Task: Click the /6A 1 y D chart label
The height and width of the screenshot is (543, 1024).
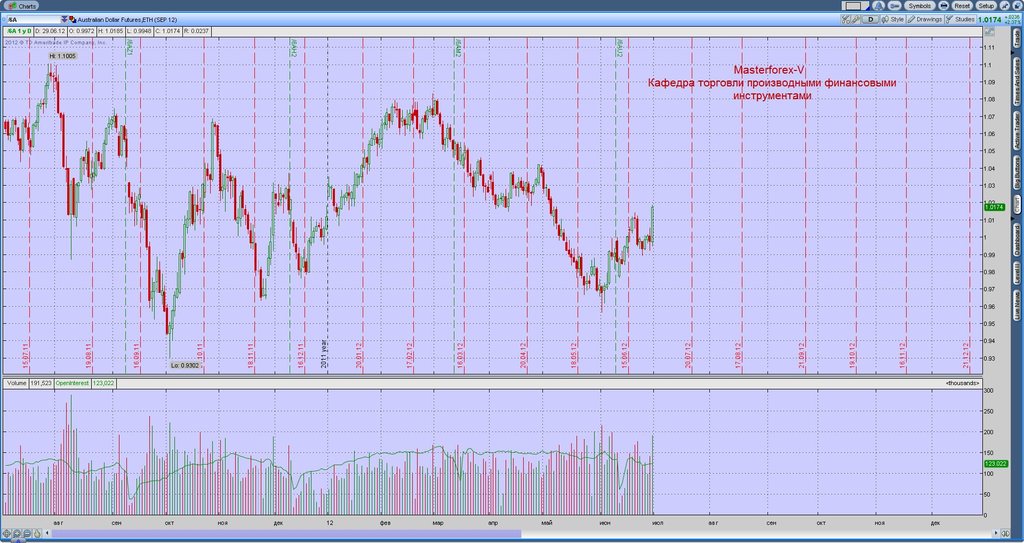Action: (x=18, y=31)
